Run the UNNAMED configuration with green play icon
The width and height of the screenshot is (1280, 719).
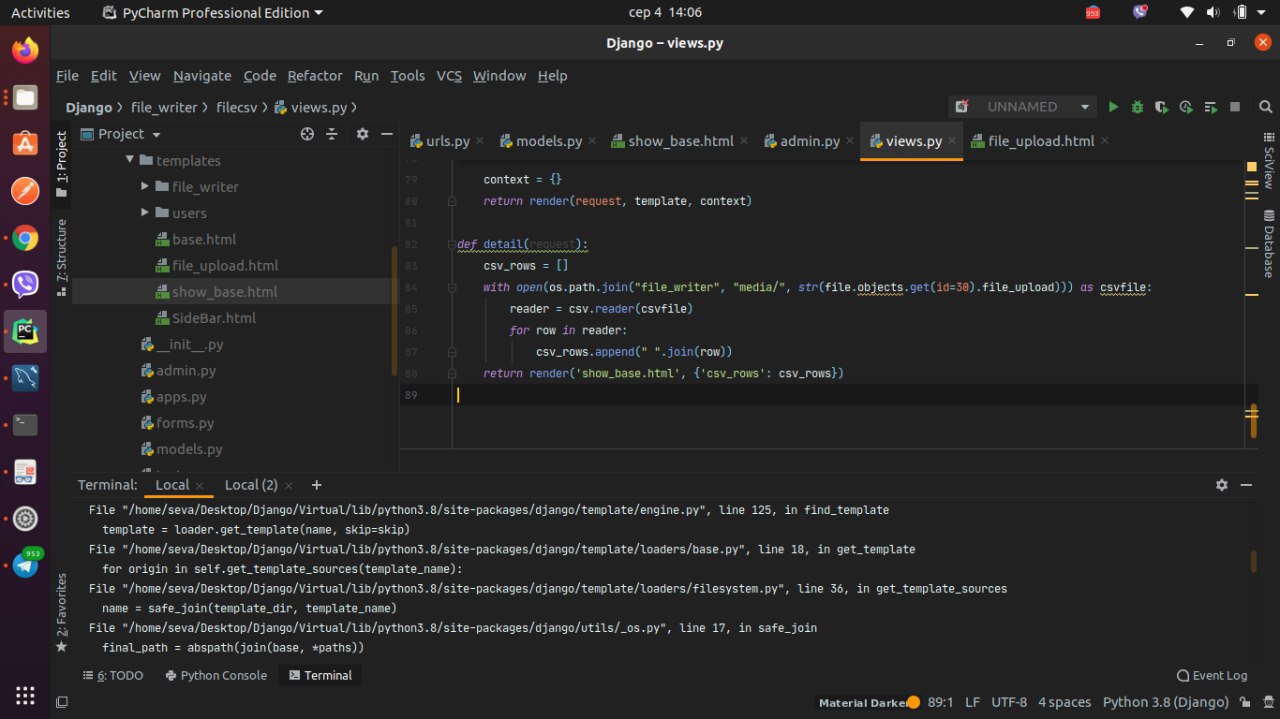pyautogui.click(x=1113, y=106)
